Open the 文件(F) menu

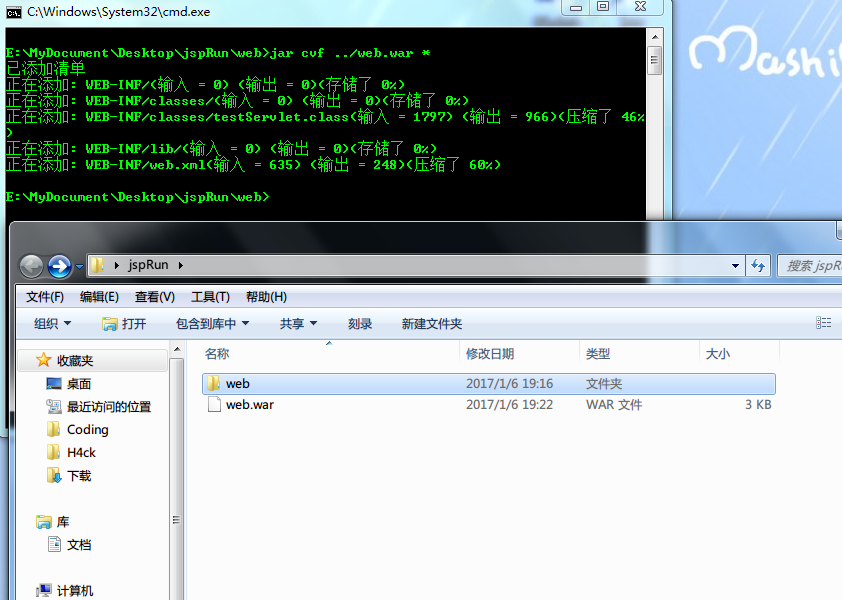[x=45, y=297]
